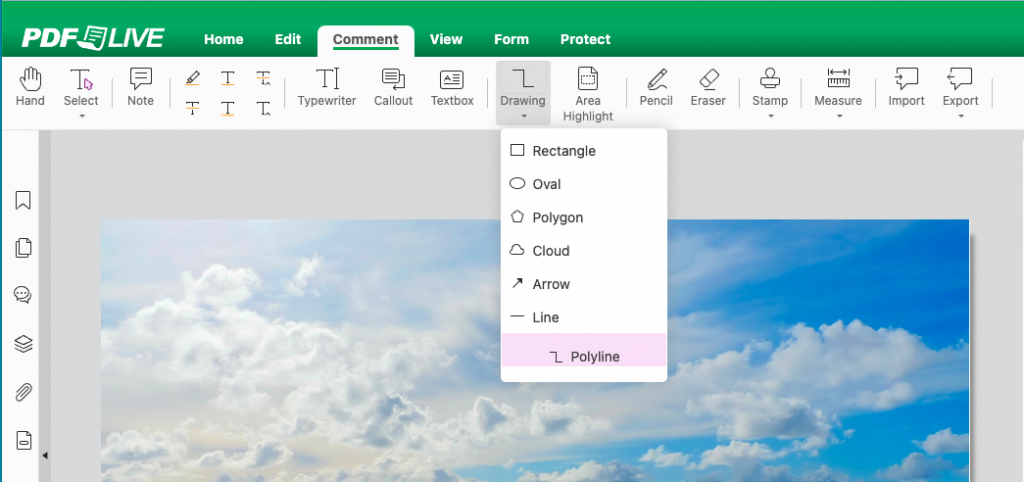Open the Bookmarks sidebar panel
Screen dimensions: 1024x482
(x=23, y=200)
